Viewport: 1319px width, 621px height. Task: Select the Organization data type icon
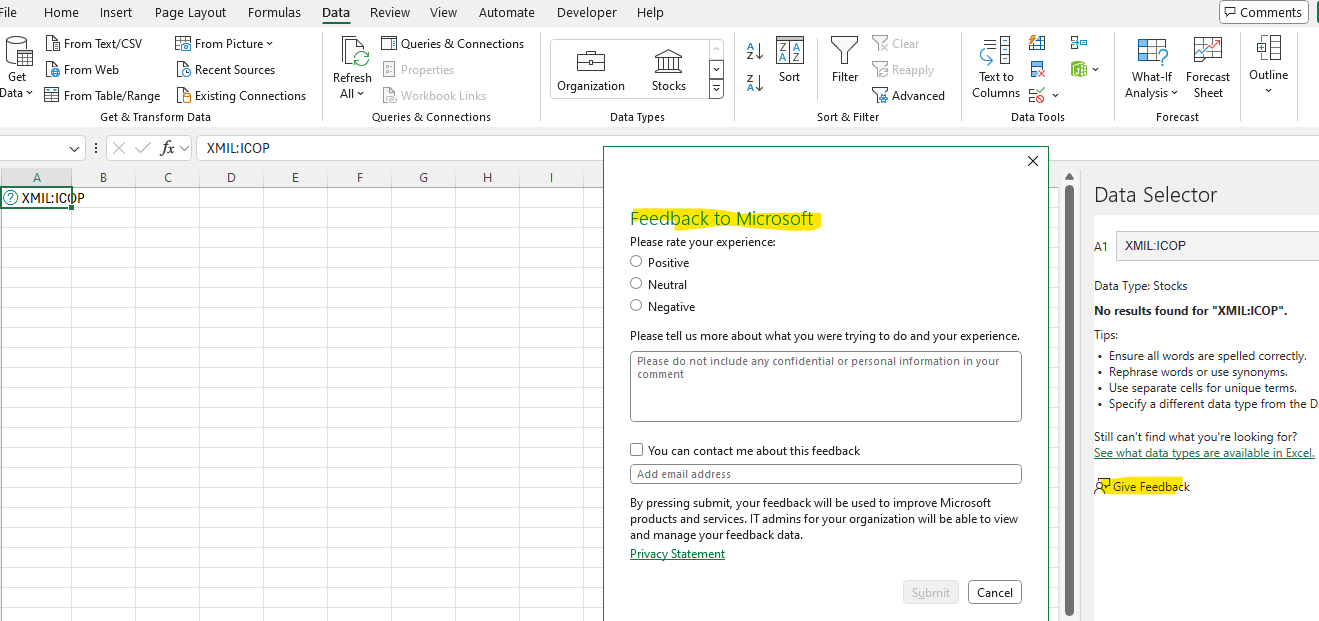click(x=591, y=61)
